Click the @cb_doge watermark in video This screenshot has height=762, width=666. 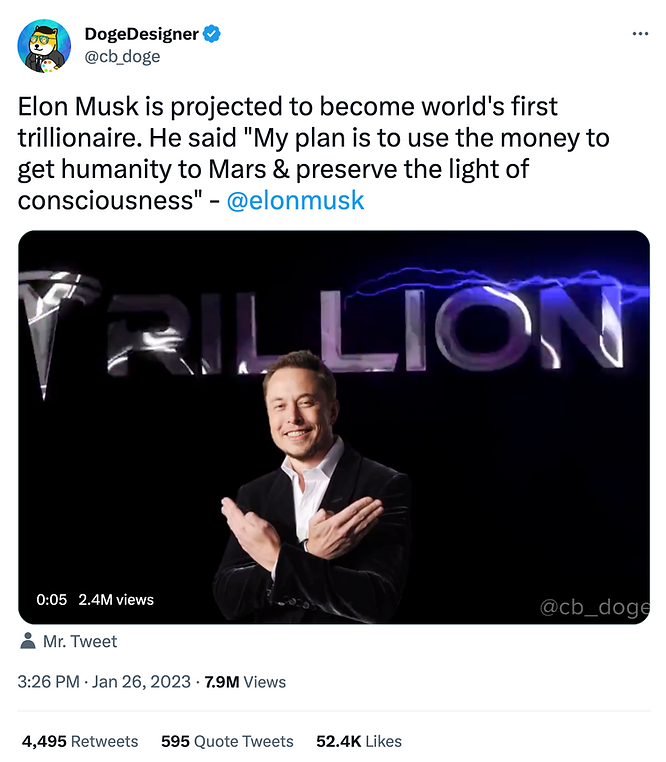[594, 607]
